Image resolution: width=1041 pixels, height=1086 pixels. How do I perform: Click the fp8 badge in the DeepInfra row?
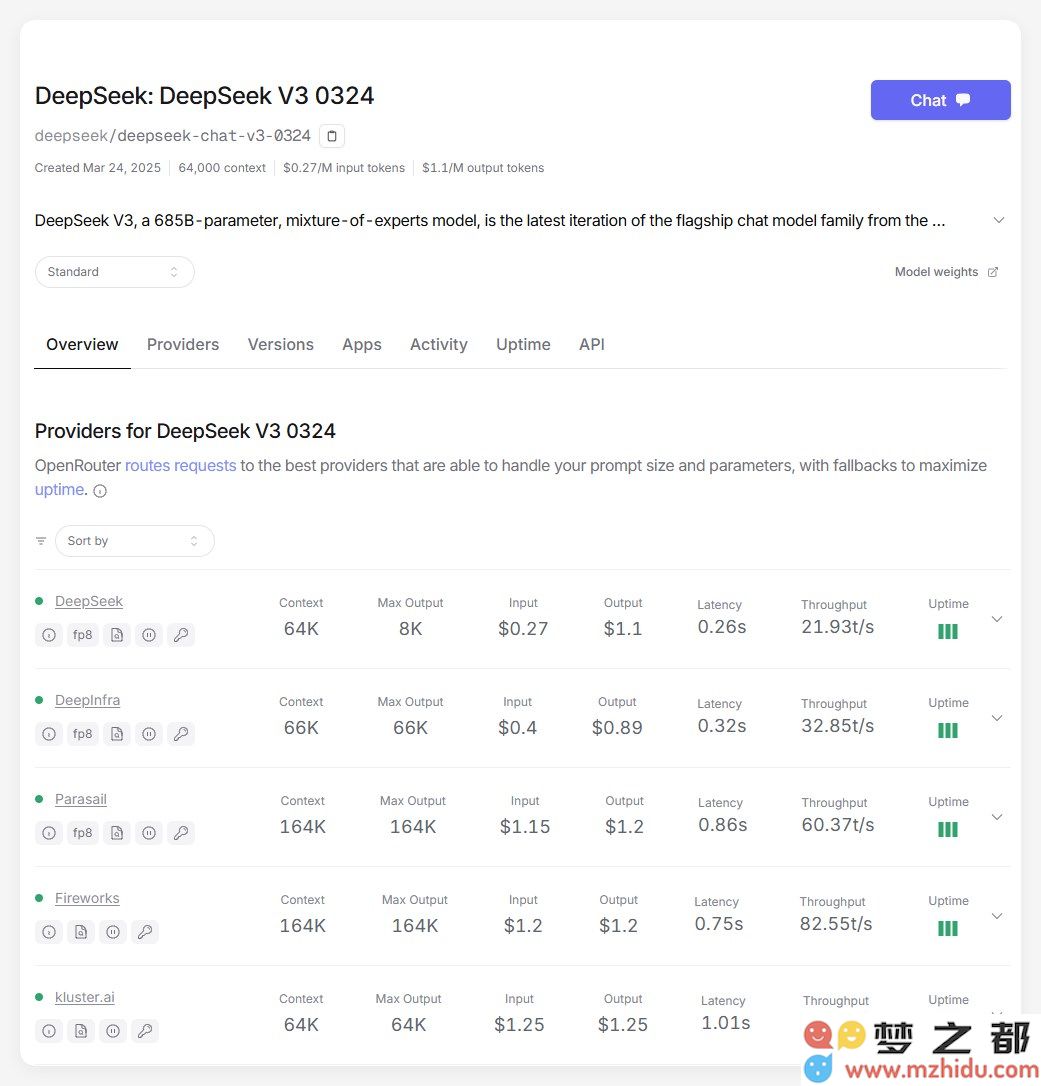pyautogui.click(x=82, y=733)
